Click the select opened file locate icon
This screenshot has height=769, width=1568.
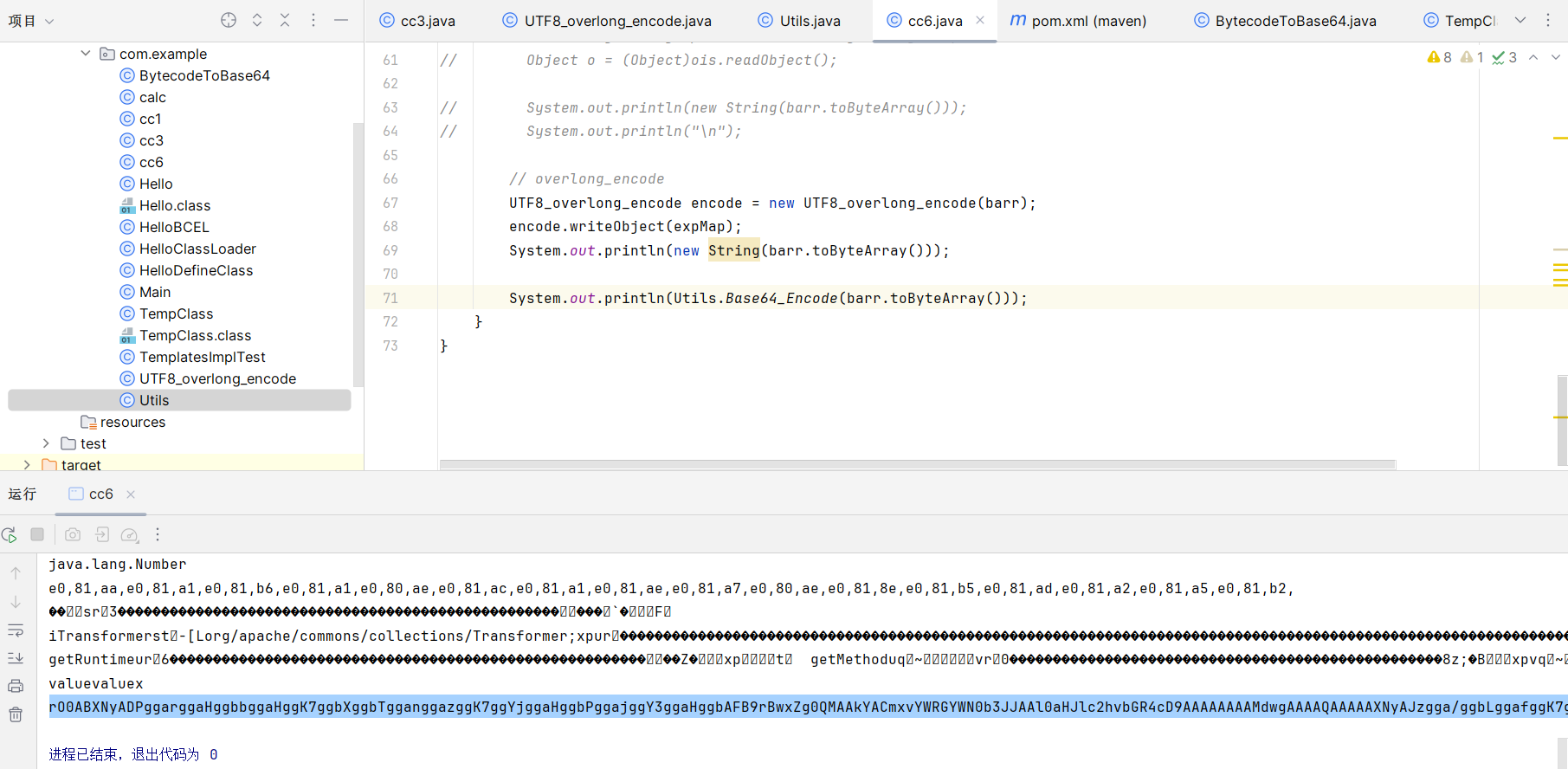click(x=229, y=20)
